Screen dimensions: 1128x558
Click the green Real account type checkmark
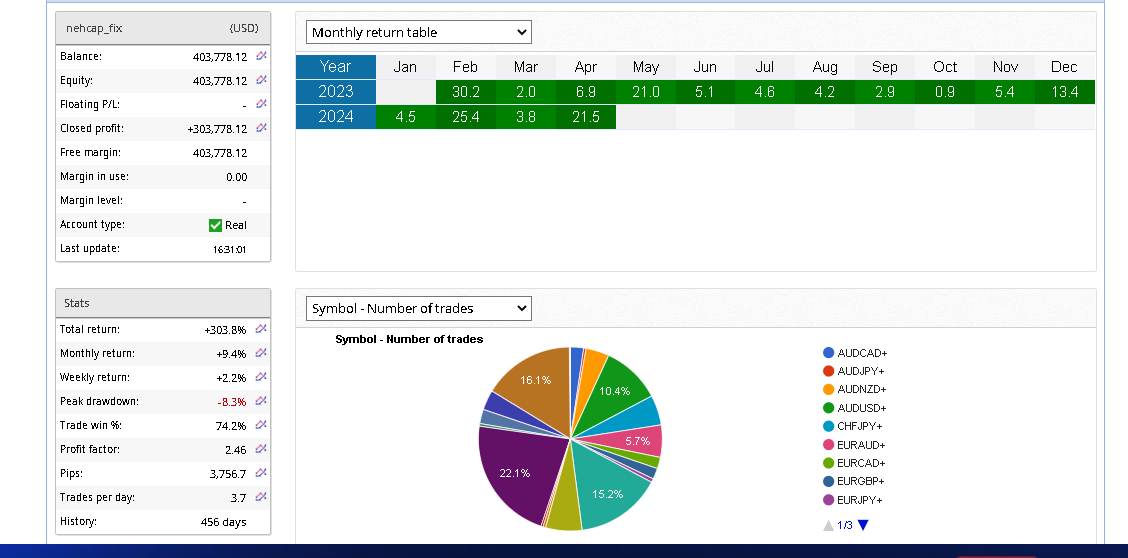(x=215, y=225)
